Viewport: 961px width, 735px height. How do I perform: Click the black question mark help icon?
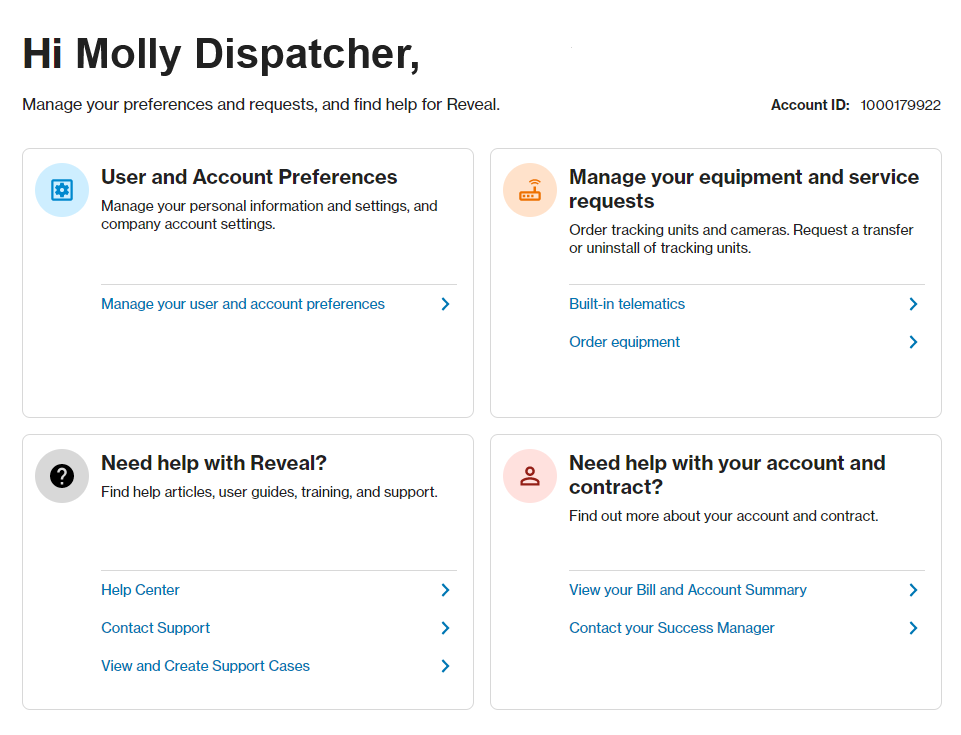point(62,476)
